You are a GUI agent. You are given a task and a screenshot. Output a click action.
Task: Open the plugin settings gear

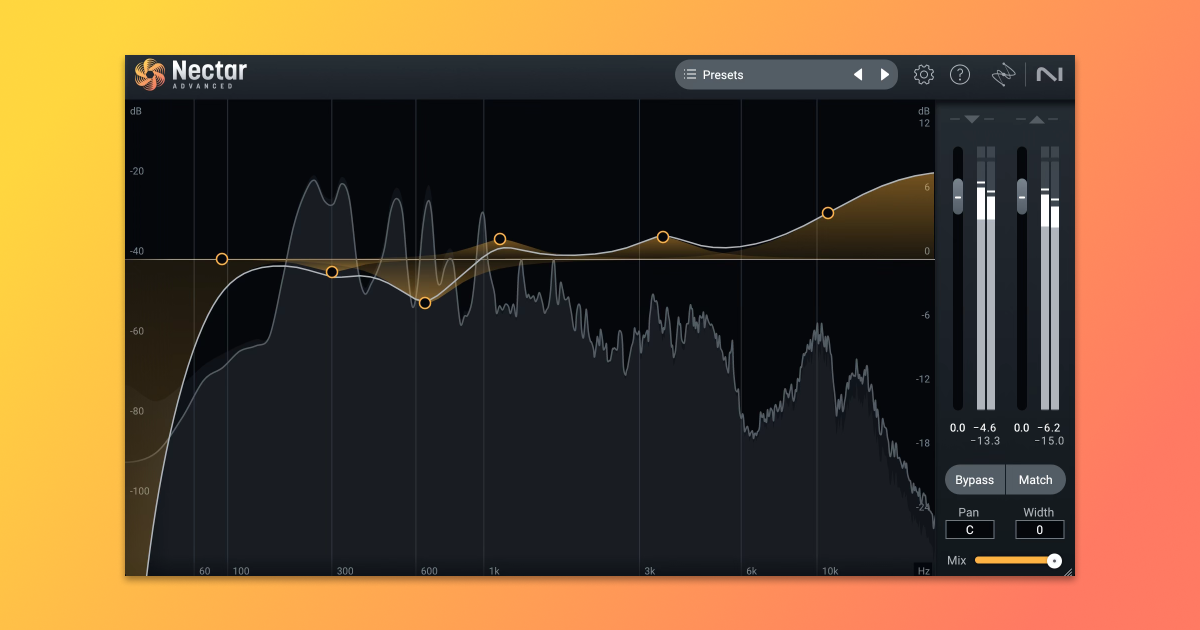click(923, 74)
